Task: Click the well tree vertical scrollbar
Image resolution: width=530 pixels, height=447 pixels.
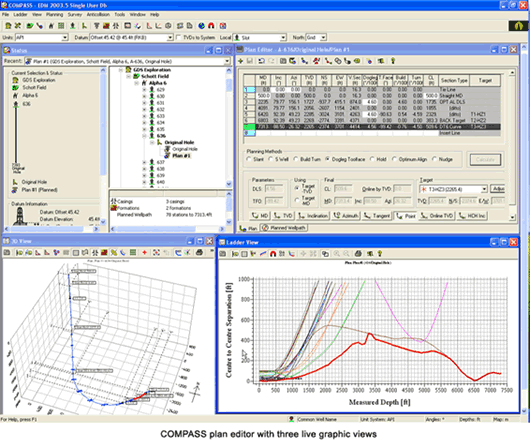Action: (x=229, y=127)
